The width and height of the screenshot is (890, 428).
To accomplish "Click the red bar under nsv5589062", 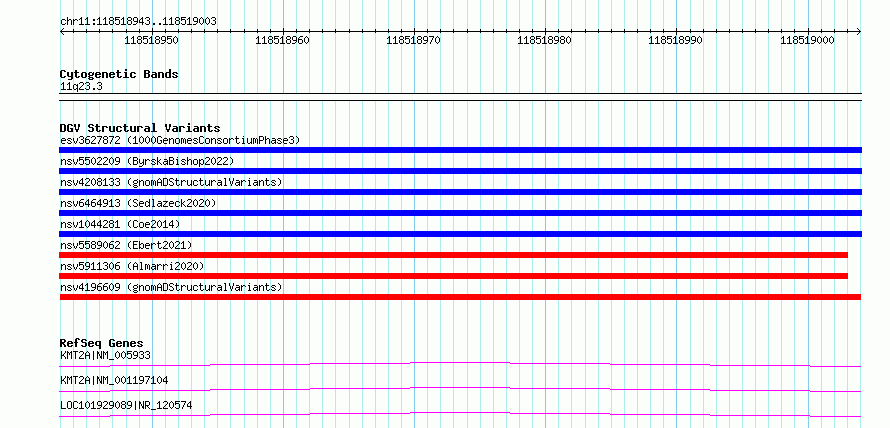I will pyautogui.click(x=454, y=255).
